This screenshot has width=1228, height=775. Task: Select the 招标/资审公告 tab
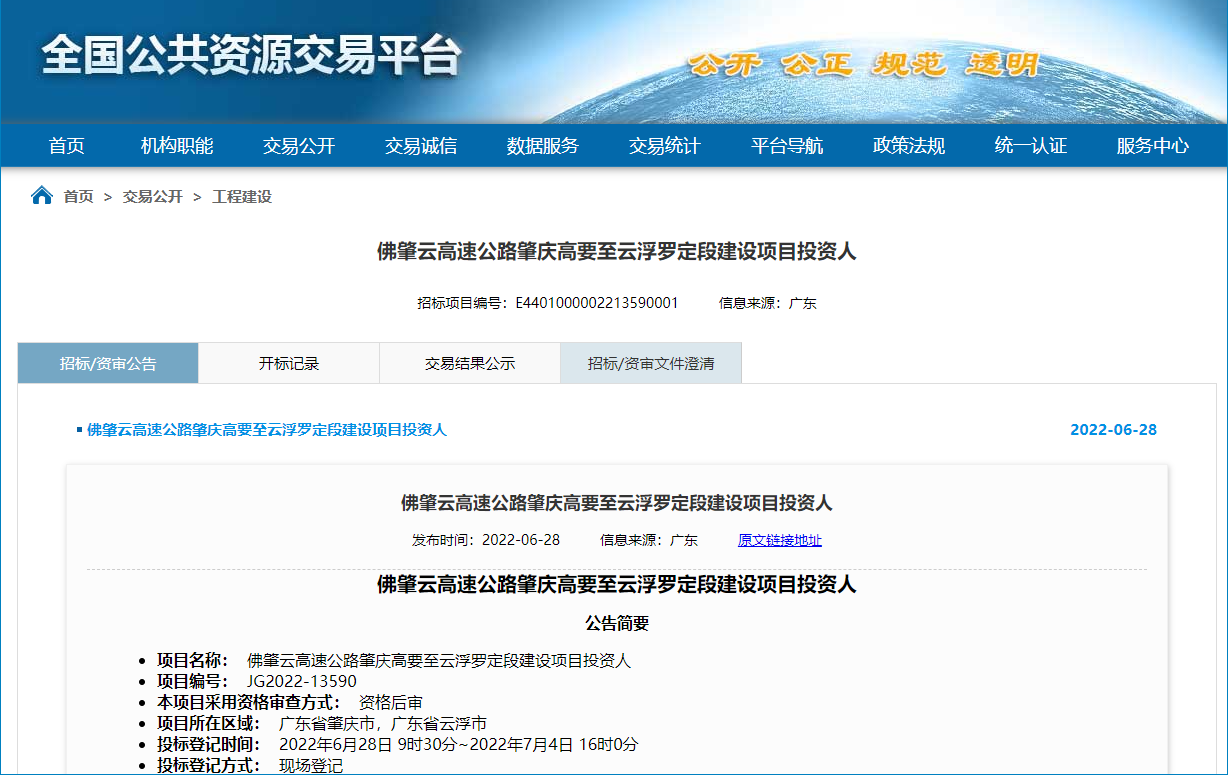(x=108, y=364)
